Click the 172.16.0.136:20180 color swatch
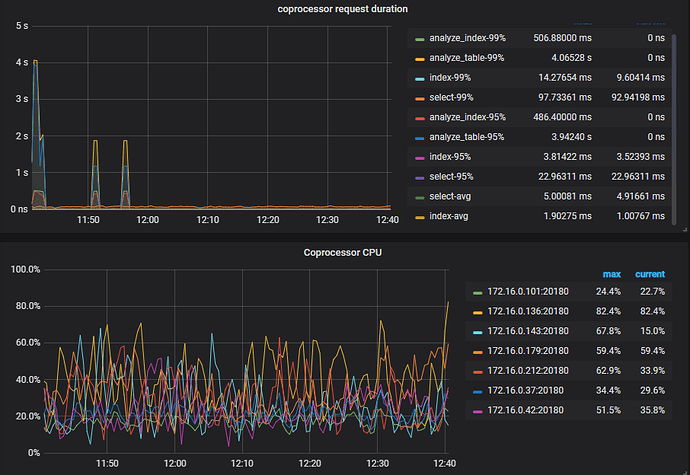This screenshot has height=475, width=690. coord(477,312)
